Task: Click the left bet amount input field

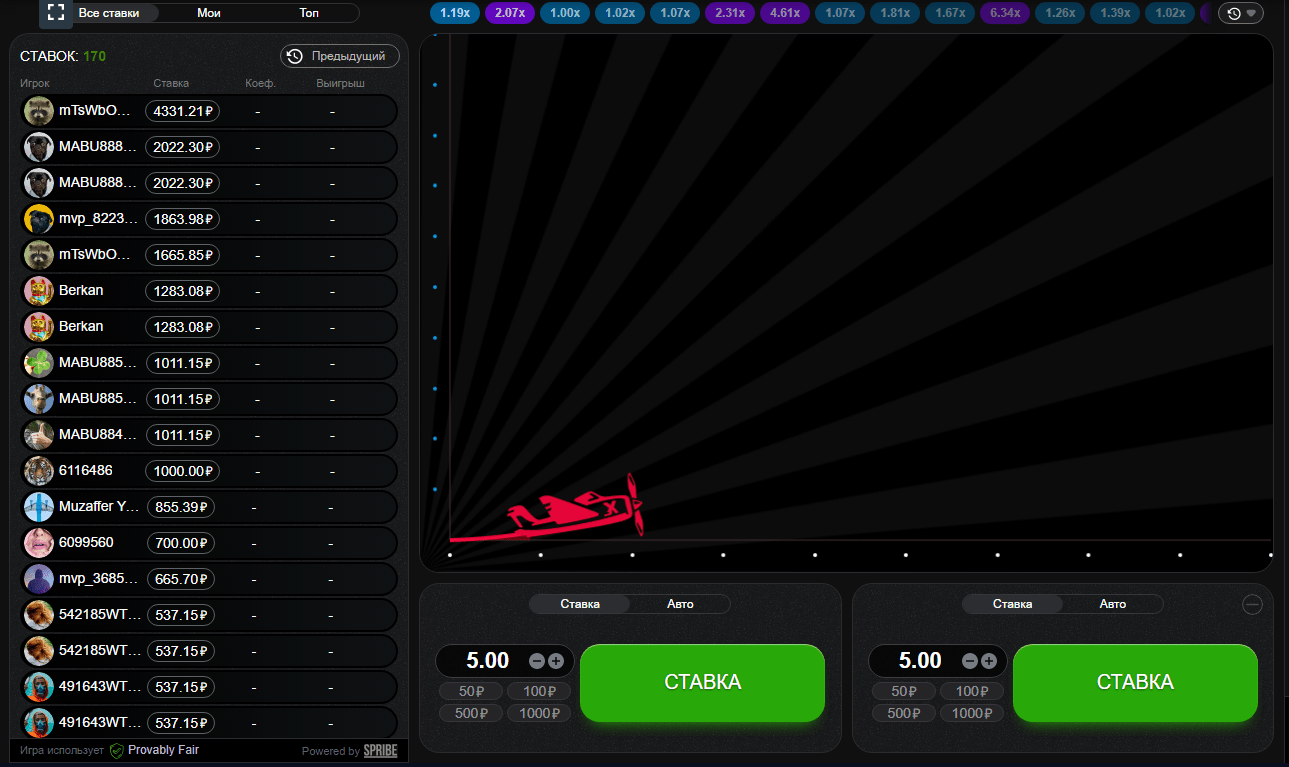Action: (488, 661)
